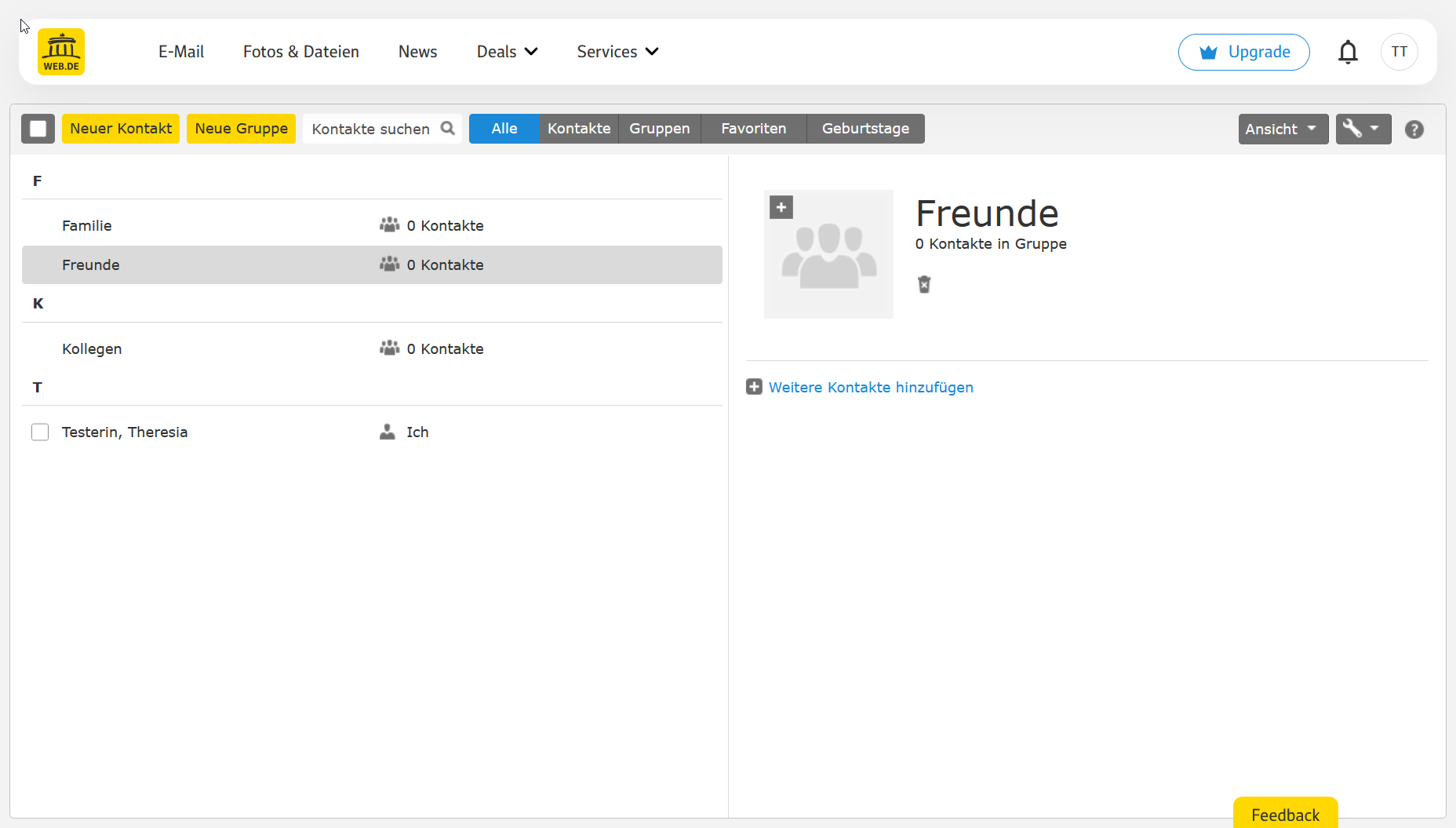Open the account menu via TT avatar
Image resolution: width=1456 pixels, height=828 pixels.
pyautogui.click(x=1400, y=52)
